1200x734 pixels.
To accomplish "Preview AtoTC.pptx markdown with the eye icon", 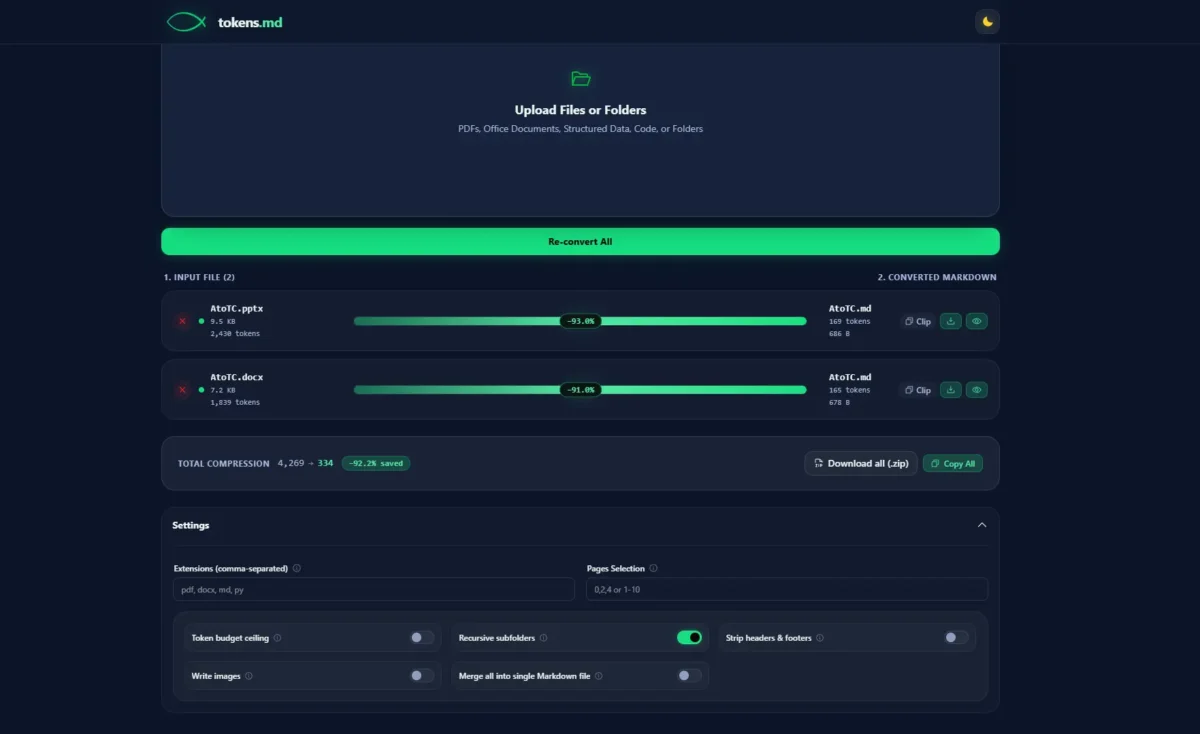I will pos(977,321).
